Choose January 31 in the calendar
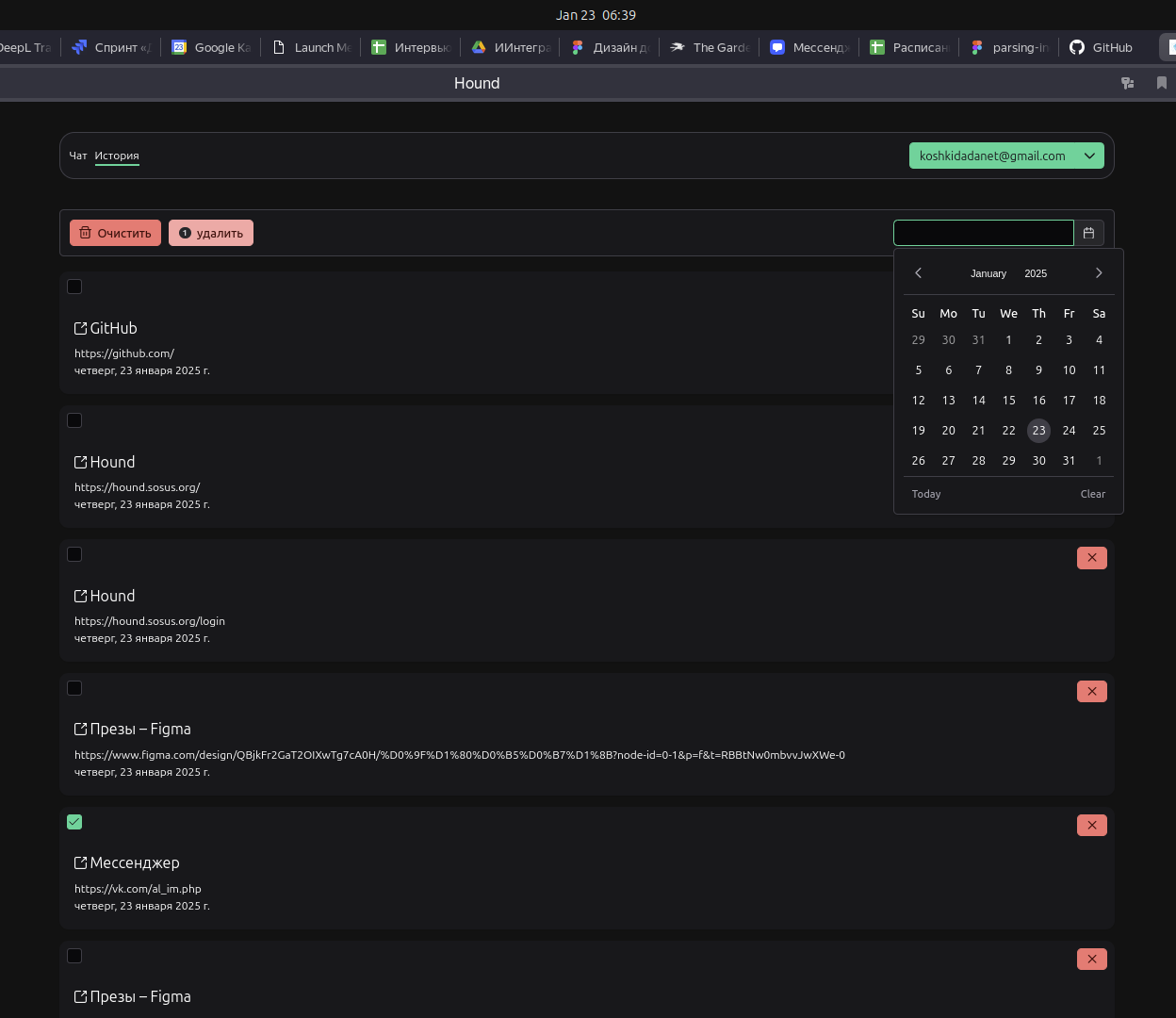 (1069, 461)
